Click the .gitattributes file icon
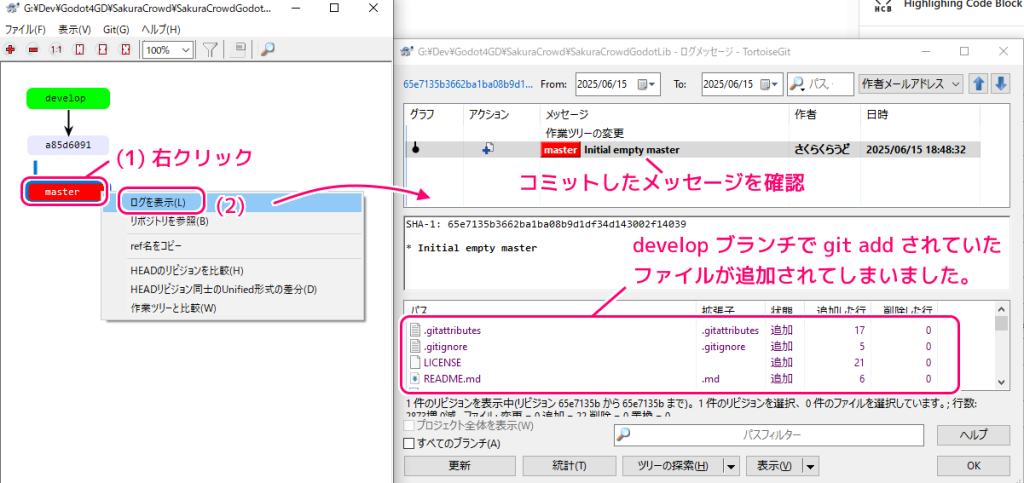This screenshot has width=1024, height=483. (x=415, y=330)
